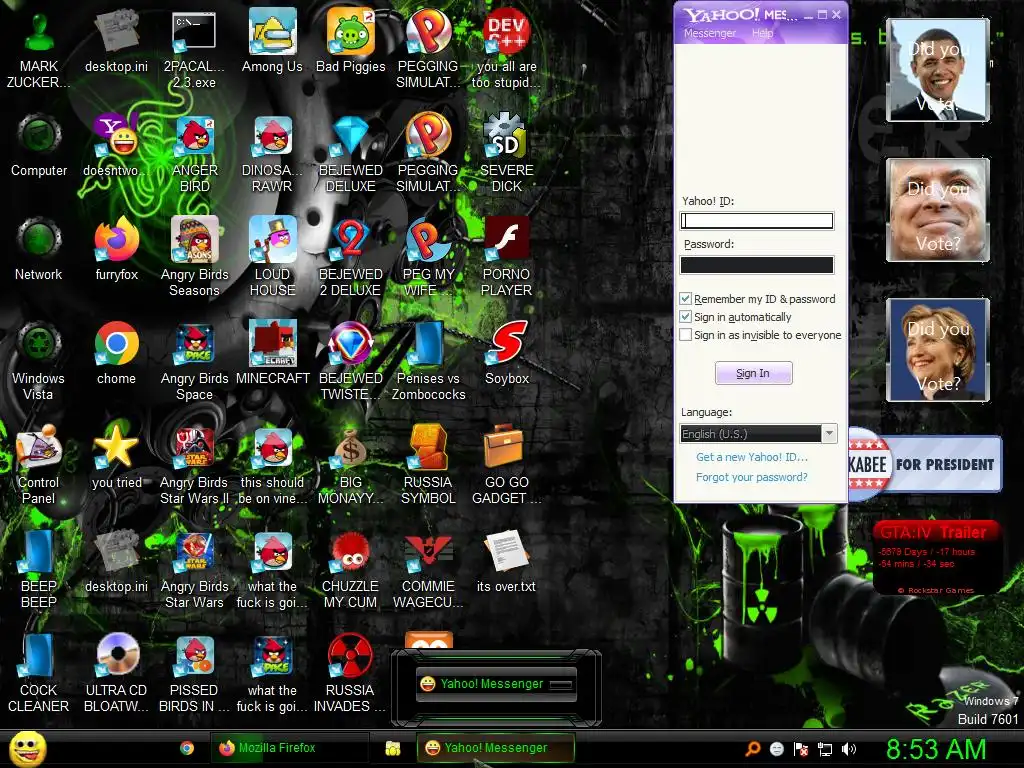Click the Hillary Did you Vote gadget
Viewport: 1024px width, 768px height.
coord(938,349)
